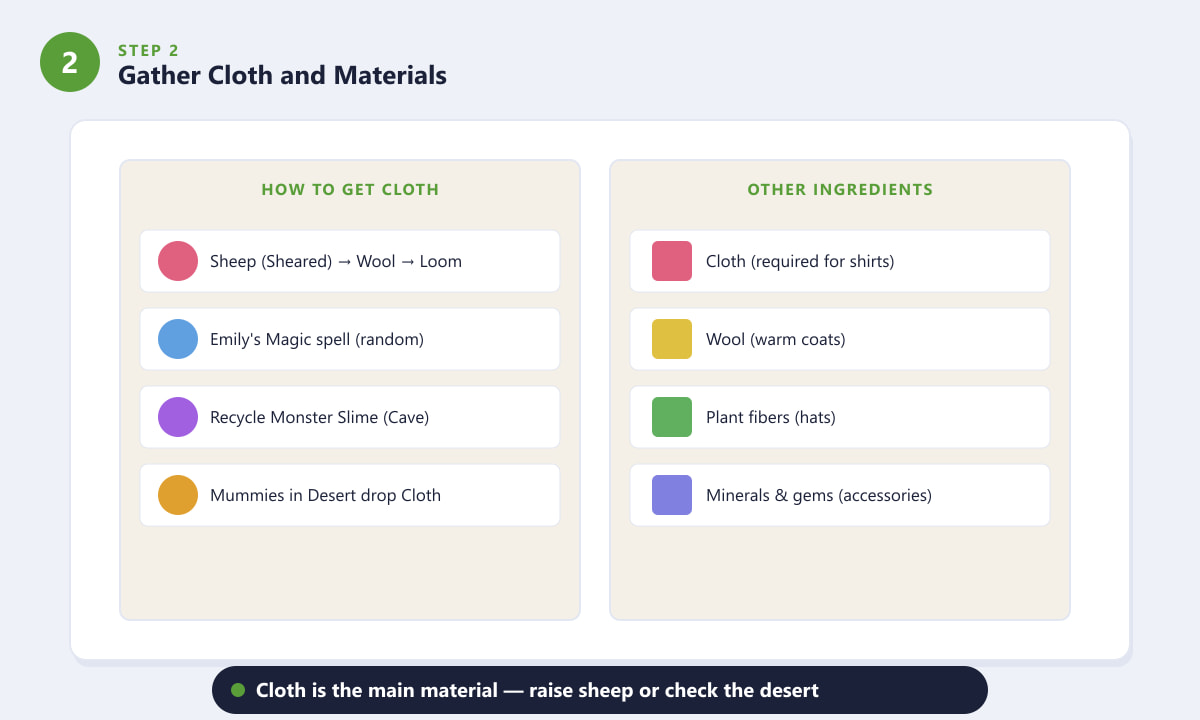The height and width of the screenshot is (720, 1200).
Task: Click the green dot in the bottom banner
Action: 238,690
